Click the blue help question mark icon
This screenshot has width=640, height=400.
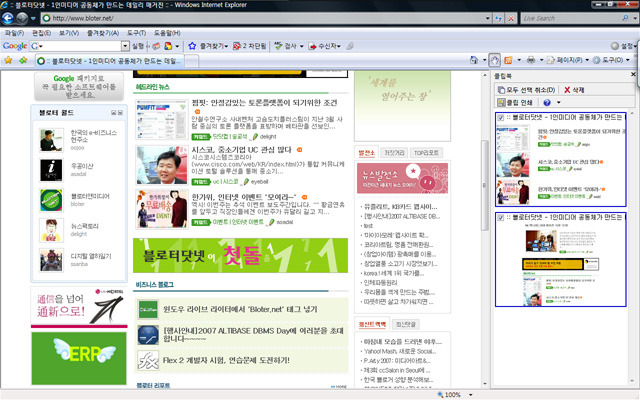click(547, 102)
